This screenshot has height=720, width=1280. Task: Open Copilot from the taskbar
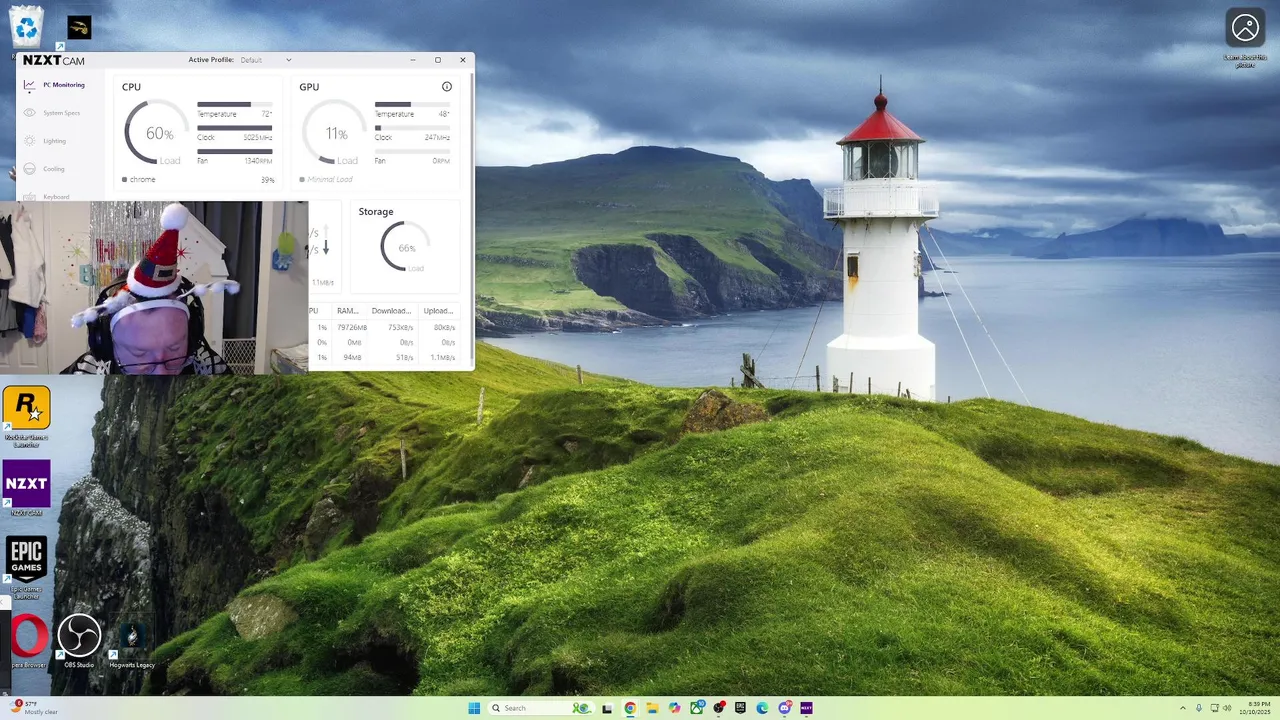[x=675, y=708]
